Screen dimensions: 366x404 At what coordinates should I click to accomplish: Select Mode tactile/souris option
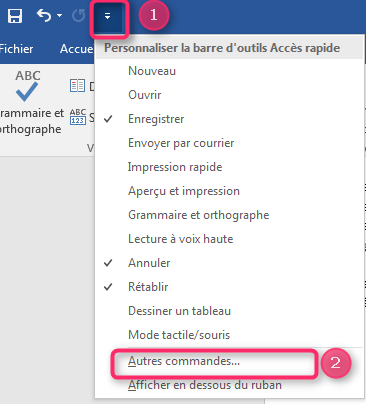(x=229, y=335)
